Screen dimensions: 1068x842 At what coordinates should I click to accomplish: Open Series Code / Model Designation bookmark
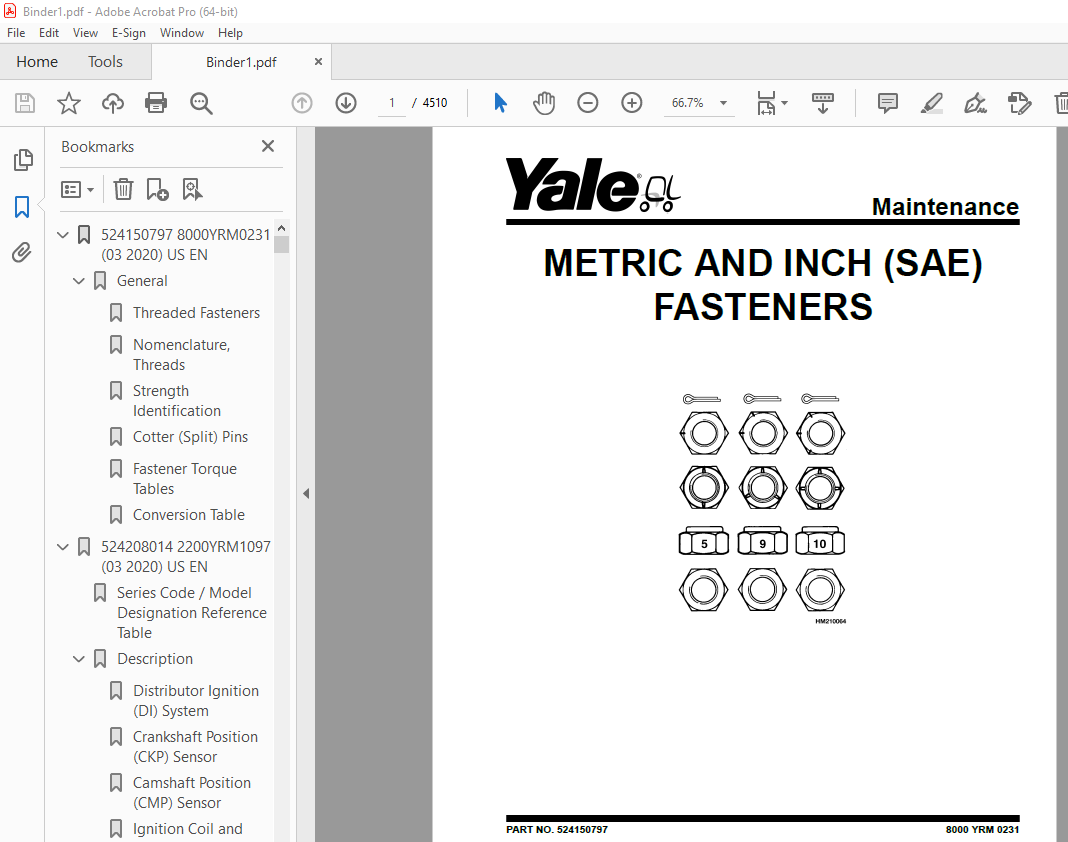[191, 612]
